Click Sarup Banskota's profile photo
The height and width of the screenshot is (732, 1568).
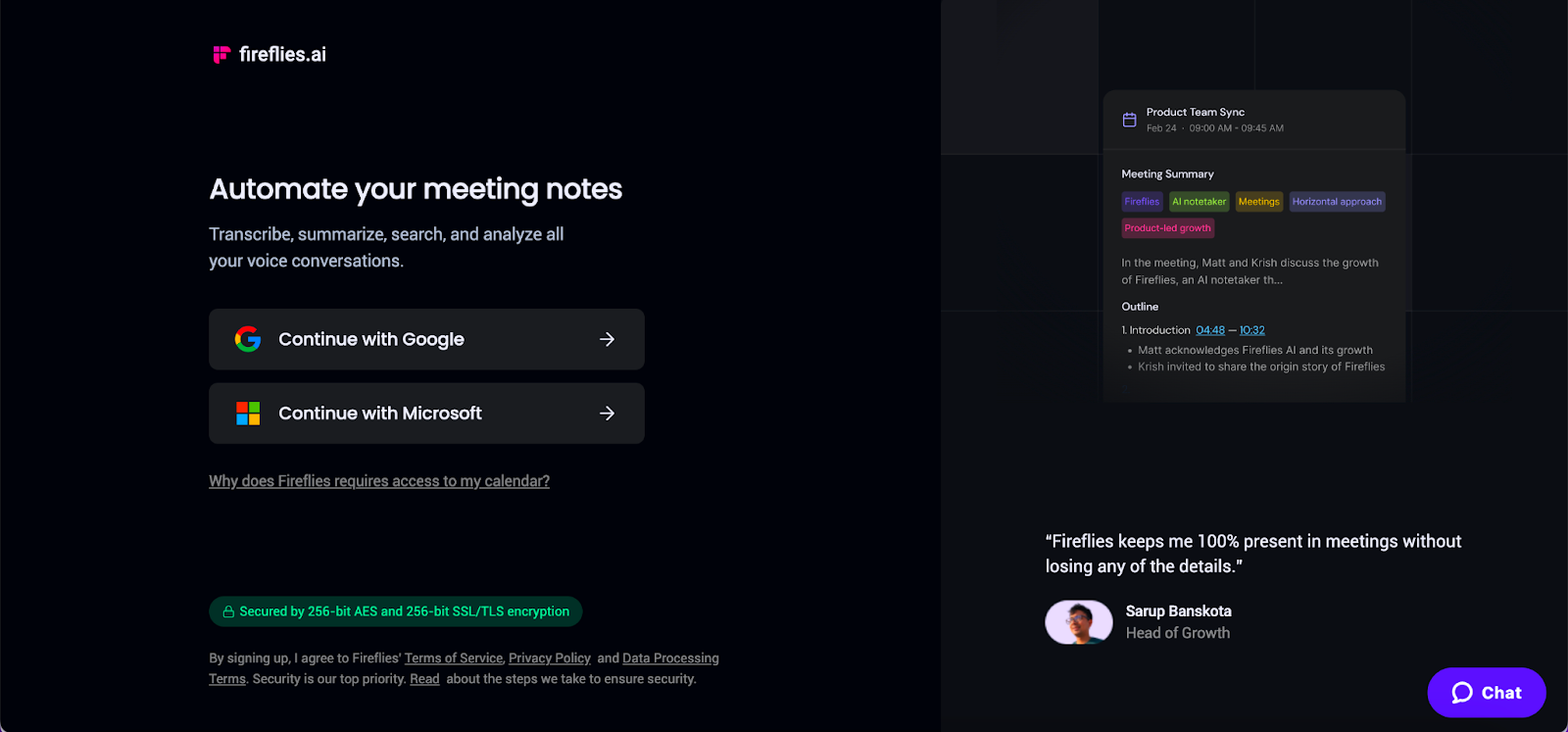pos(1078,621)
